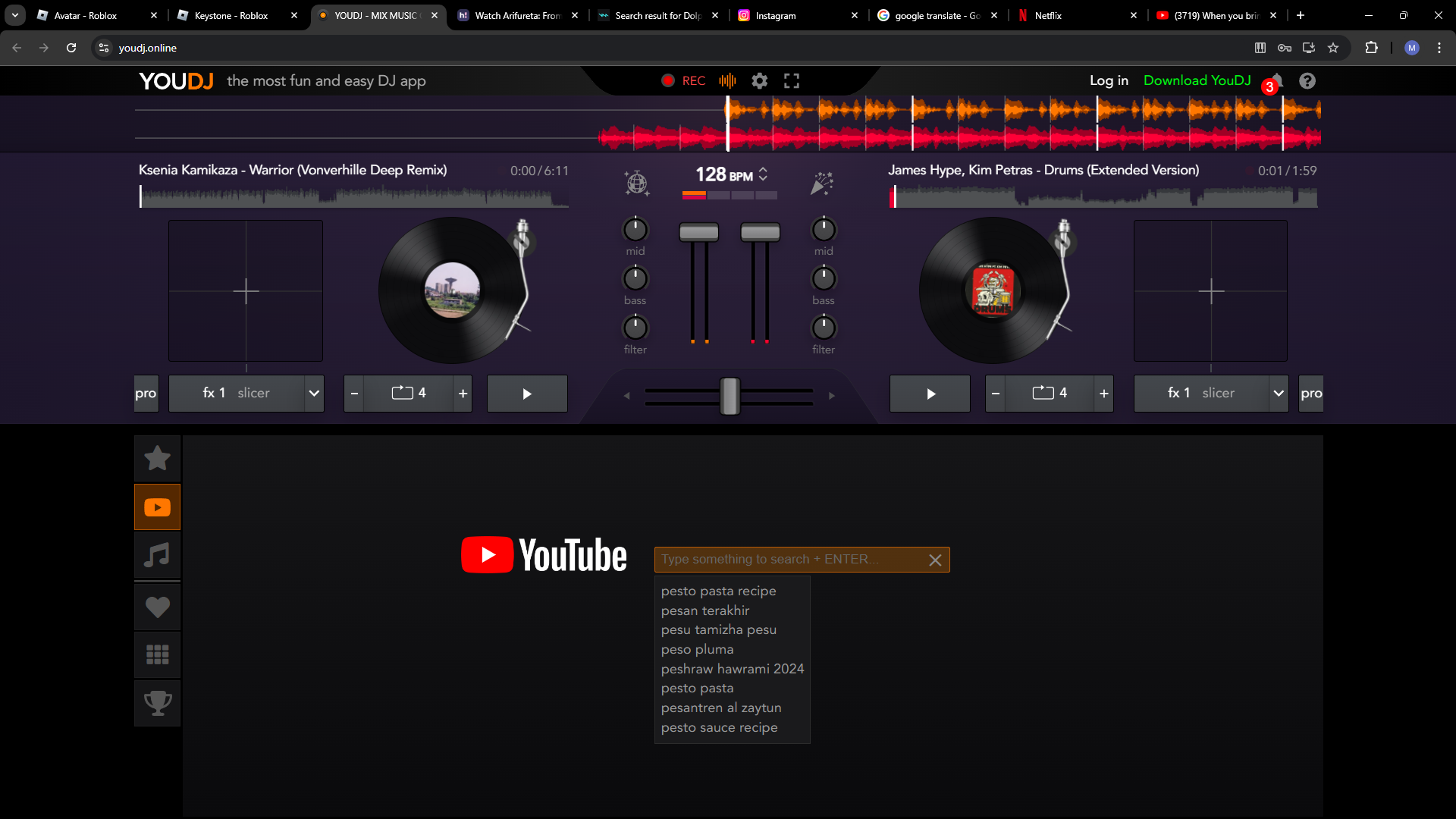Increase the left deck loop length

coord(463,394)
